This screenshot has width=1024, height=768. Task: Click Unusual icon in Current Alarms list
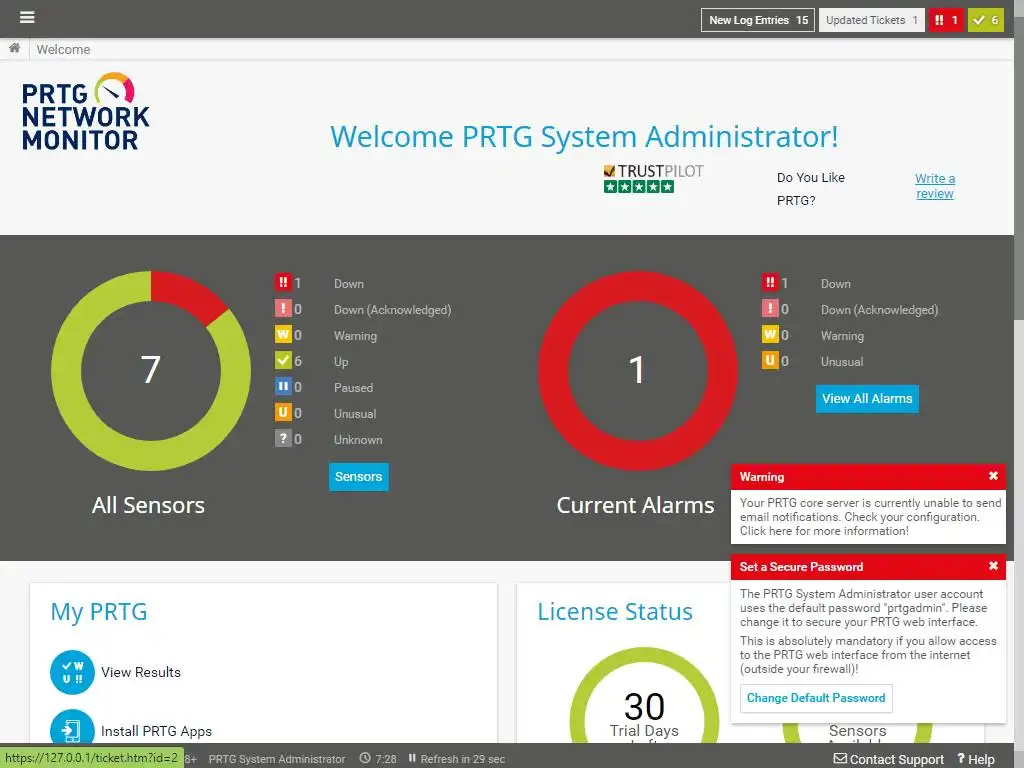pyautogui.click(x=770, y=360)
